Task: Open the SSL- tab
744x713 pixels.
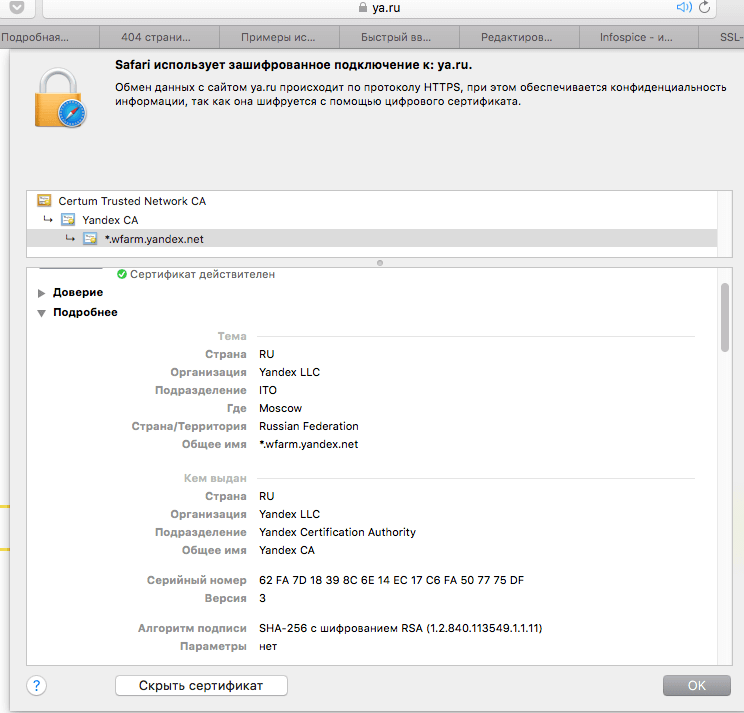Action: (722, 37)
